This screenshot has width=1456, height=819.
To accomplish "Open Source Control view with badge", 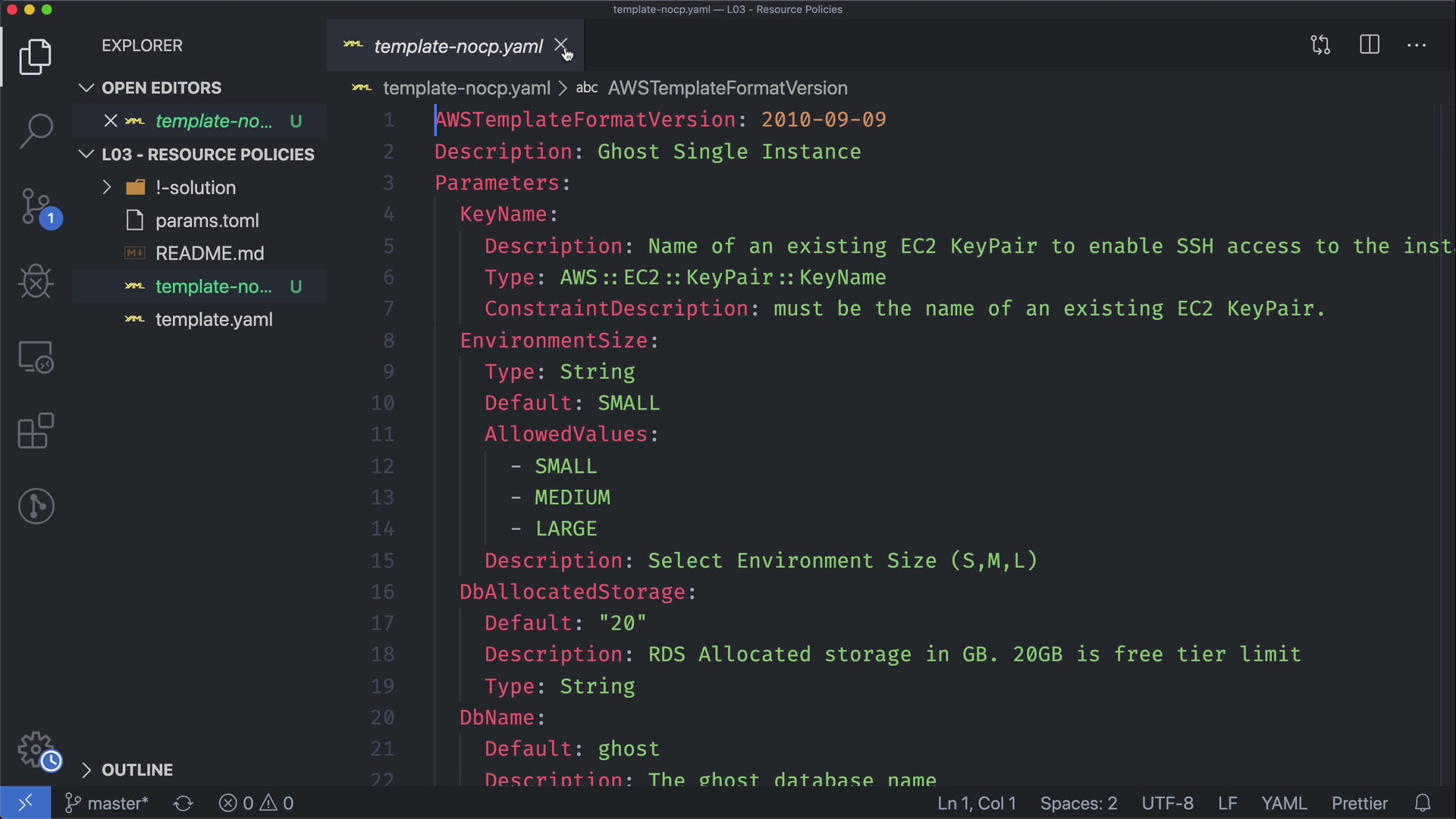I will click(x=36, y=206).
